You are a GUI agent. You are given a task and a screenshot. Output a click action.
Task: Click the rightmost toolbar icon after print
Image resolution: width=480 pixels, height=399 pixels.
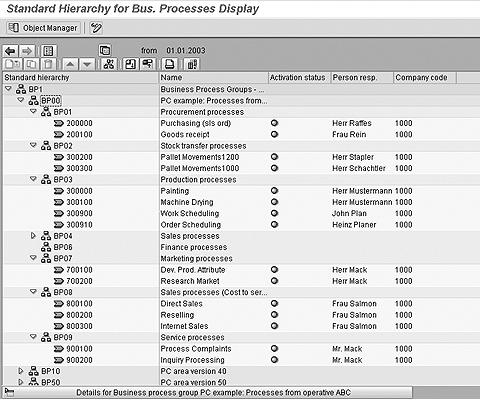click(192, 64)
